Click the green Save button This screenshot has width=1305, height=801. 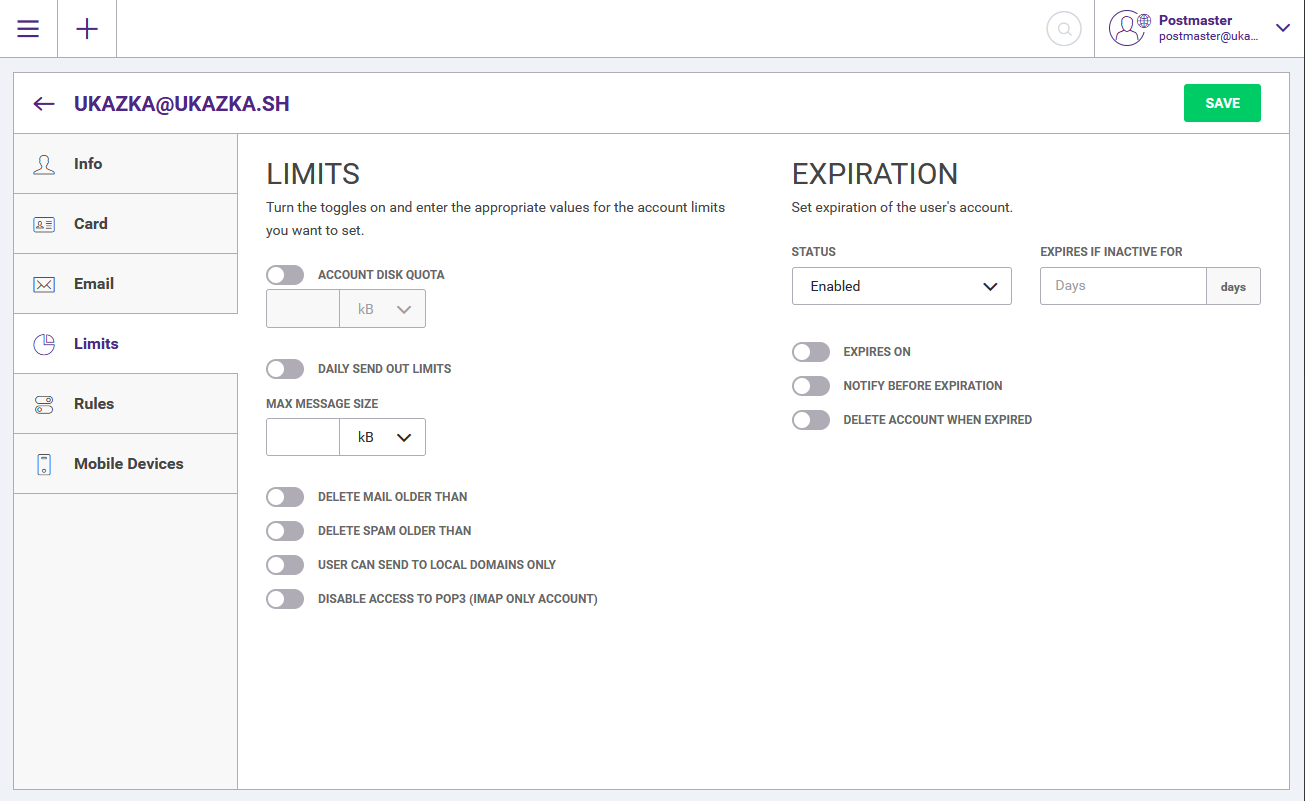1221,103
